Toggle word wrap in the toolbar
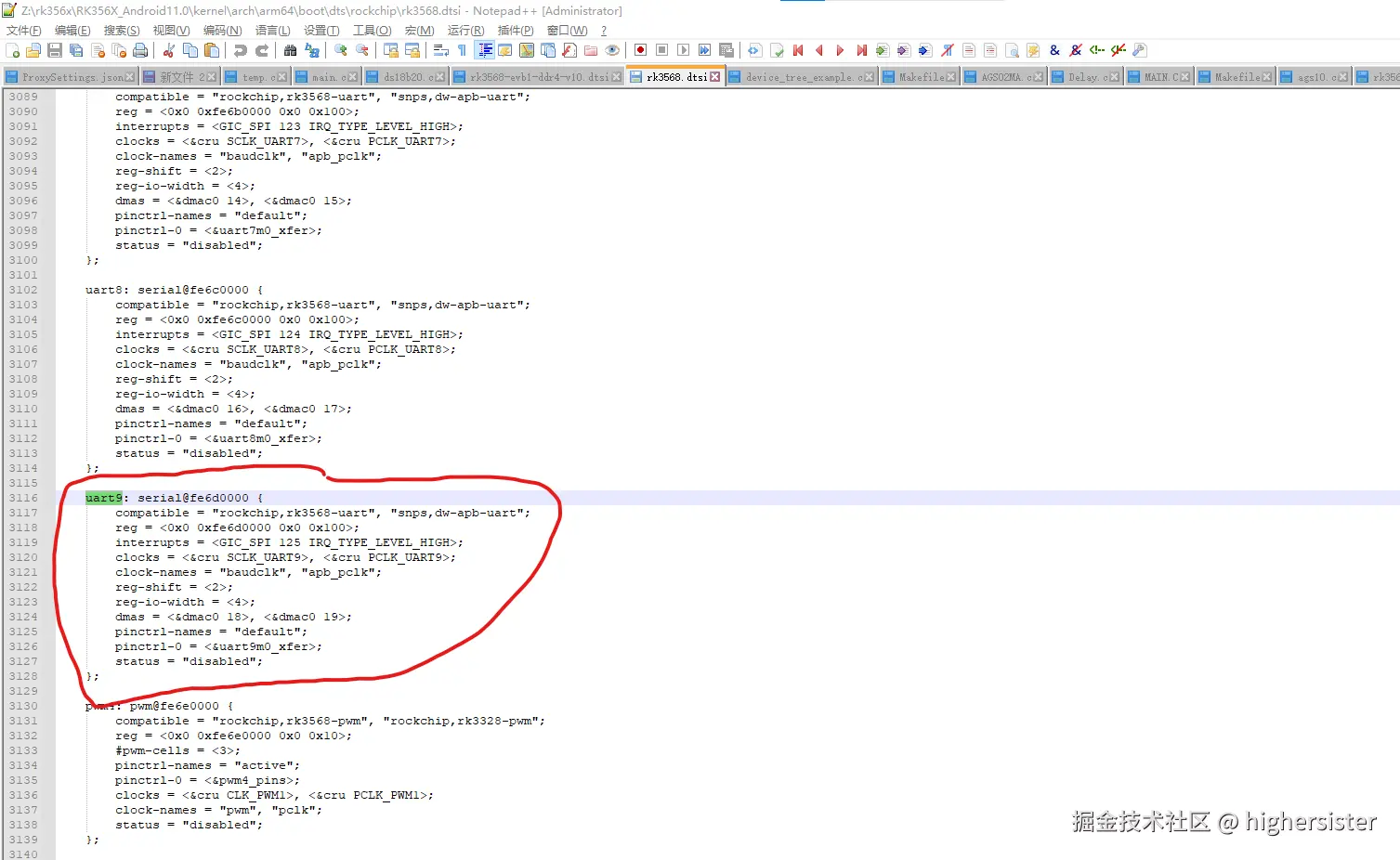 coord(441,50)
